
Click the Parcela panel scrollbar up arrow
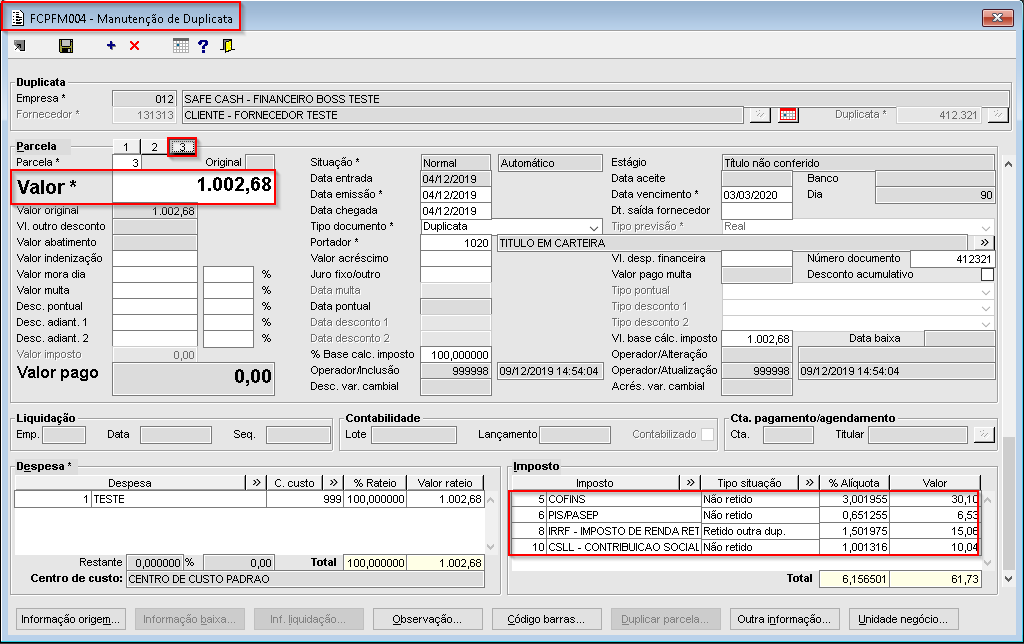tap(1008, 164)
